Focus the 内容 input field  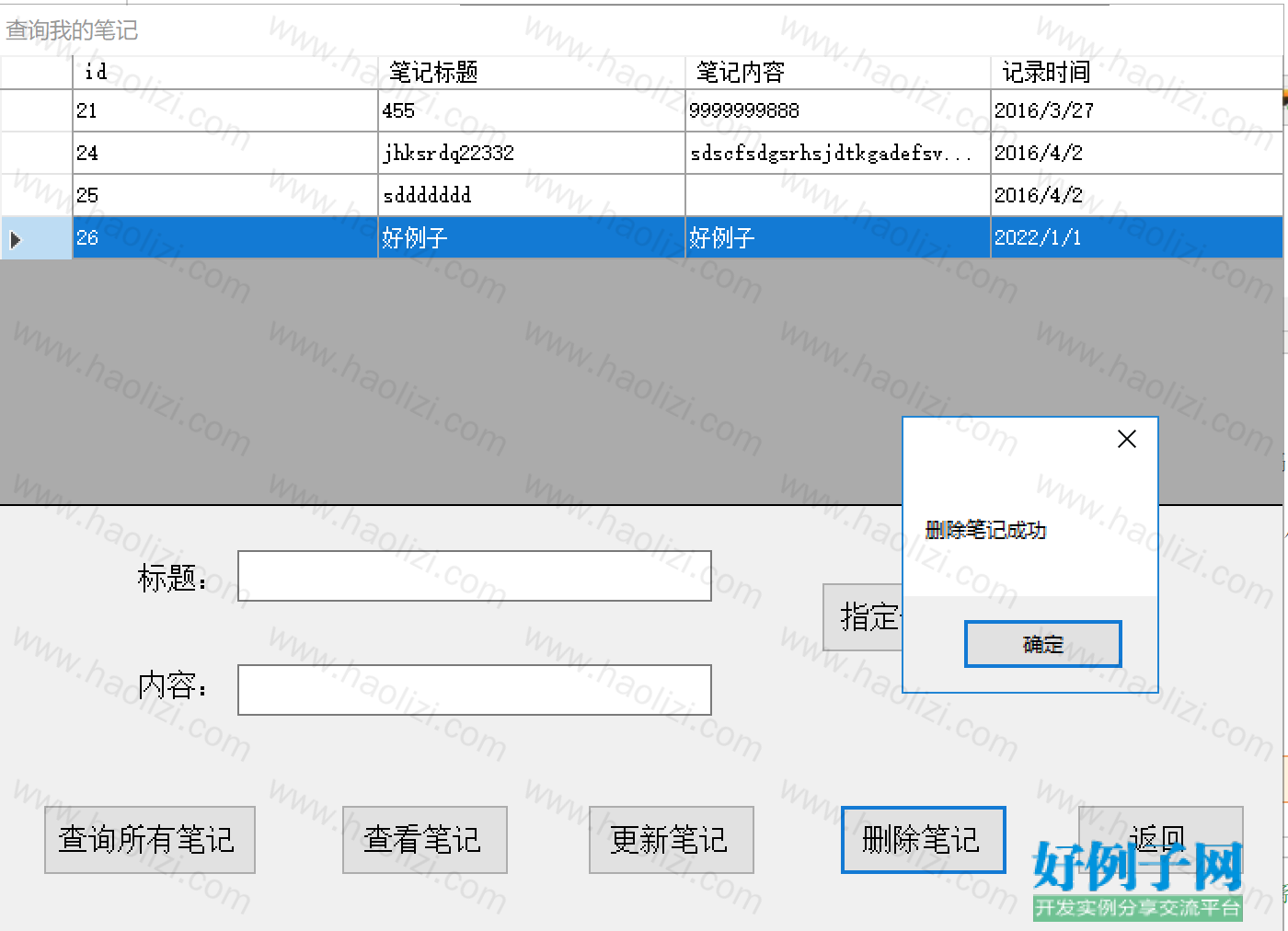click(x=475, y=690)
